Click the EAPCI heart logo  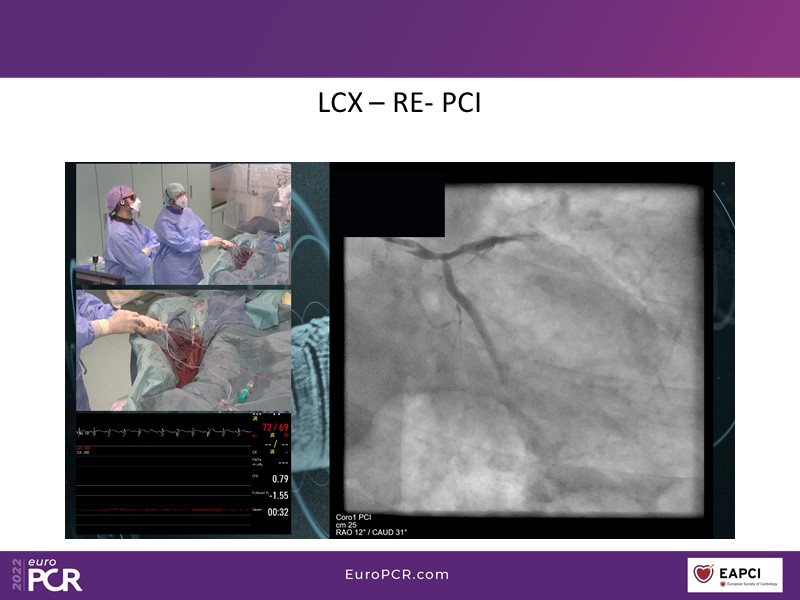point(707,575)
